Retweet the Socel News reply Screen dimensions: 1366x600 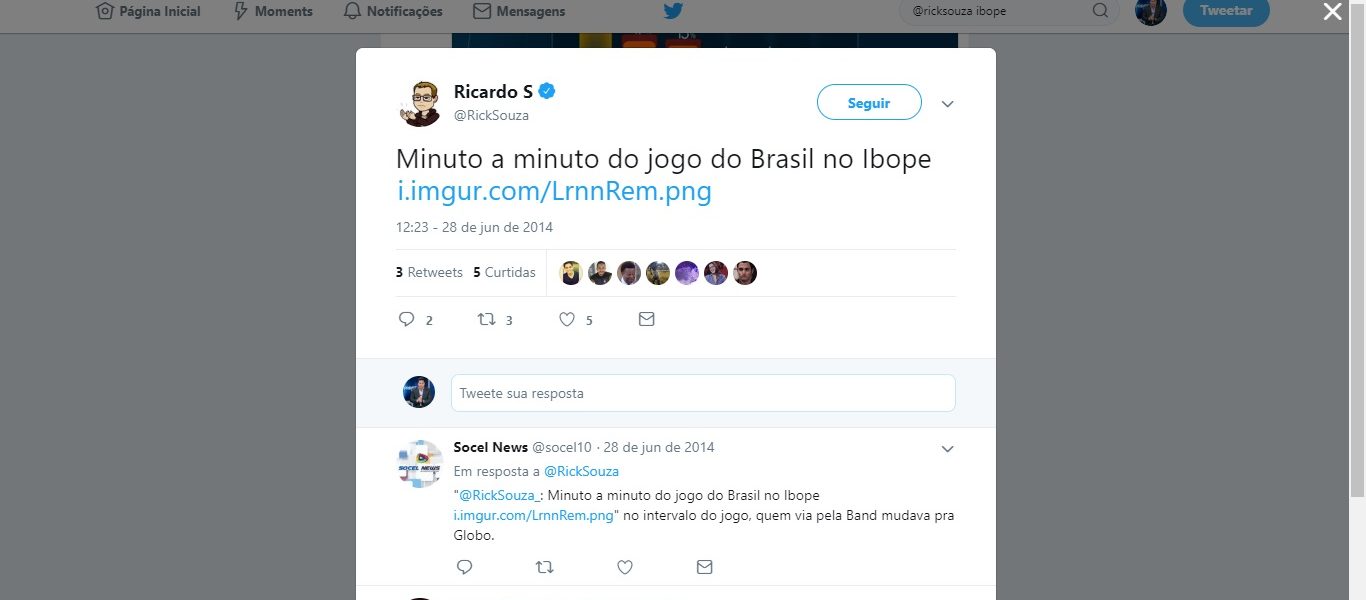click(545, 567)
